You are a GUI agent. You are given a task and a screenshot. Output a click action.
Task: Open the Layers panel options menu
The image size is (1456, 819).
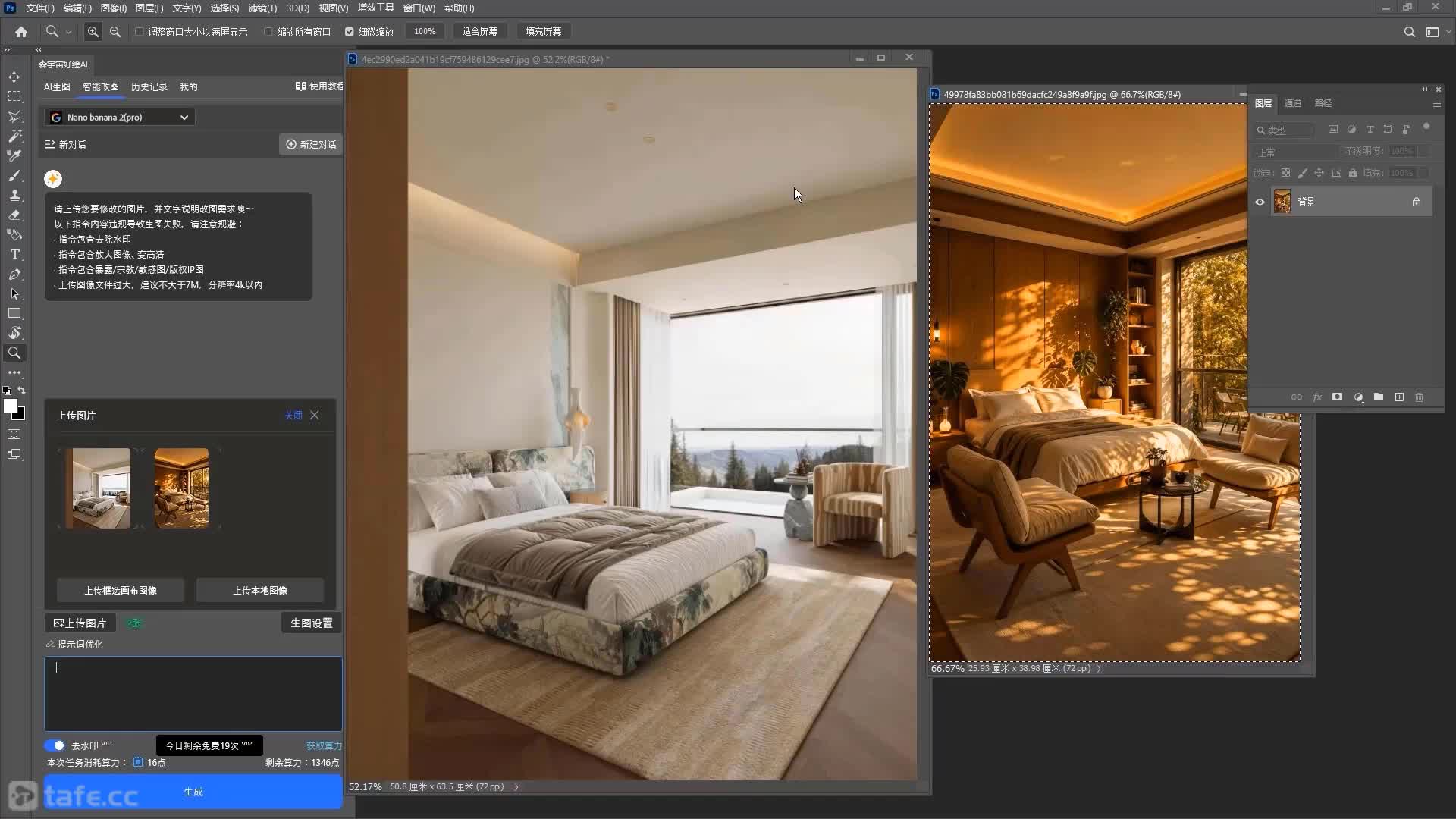(x=1436, y=104)
